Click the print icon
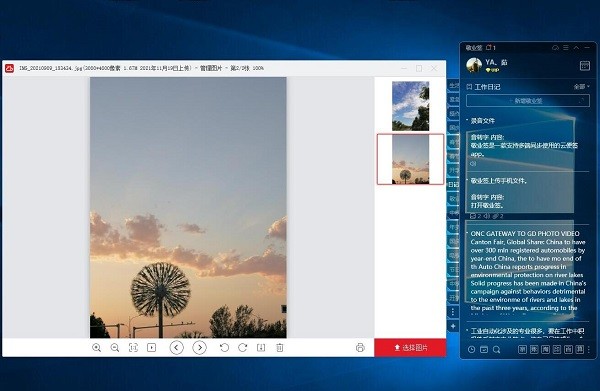Viewport: 600px width, 391px height. click(x=360, y=348)
